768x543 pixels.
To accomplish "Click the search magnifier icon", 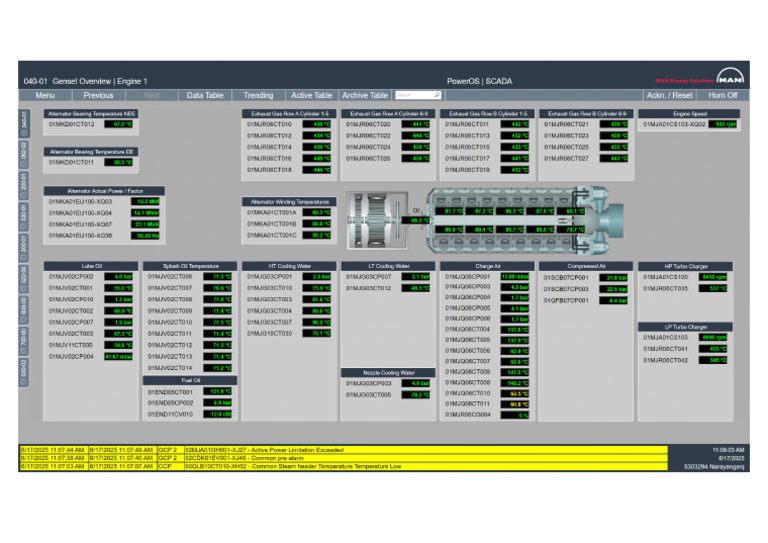I will 436,95.
